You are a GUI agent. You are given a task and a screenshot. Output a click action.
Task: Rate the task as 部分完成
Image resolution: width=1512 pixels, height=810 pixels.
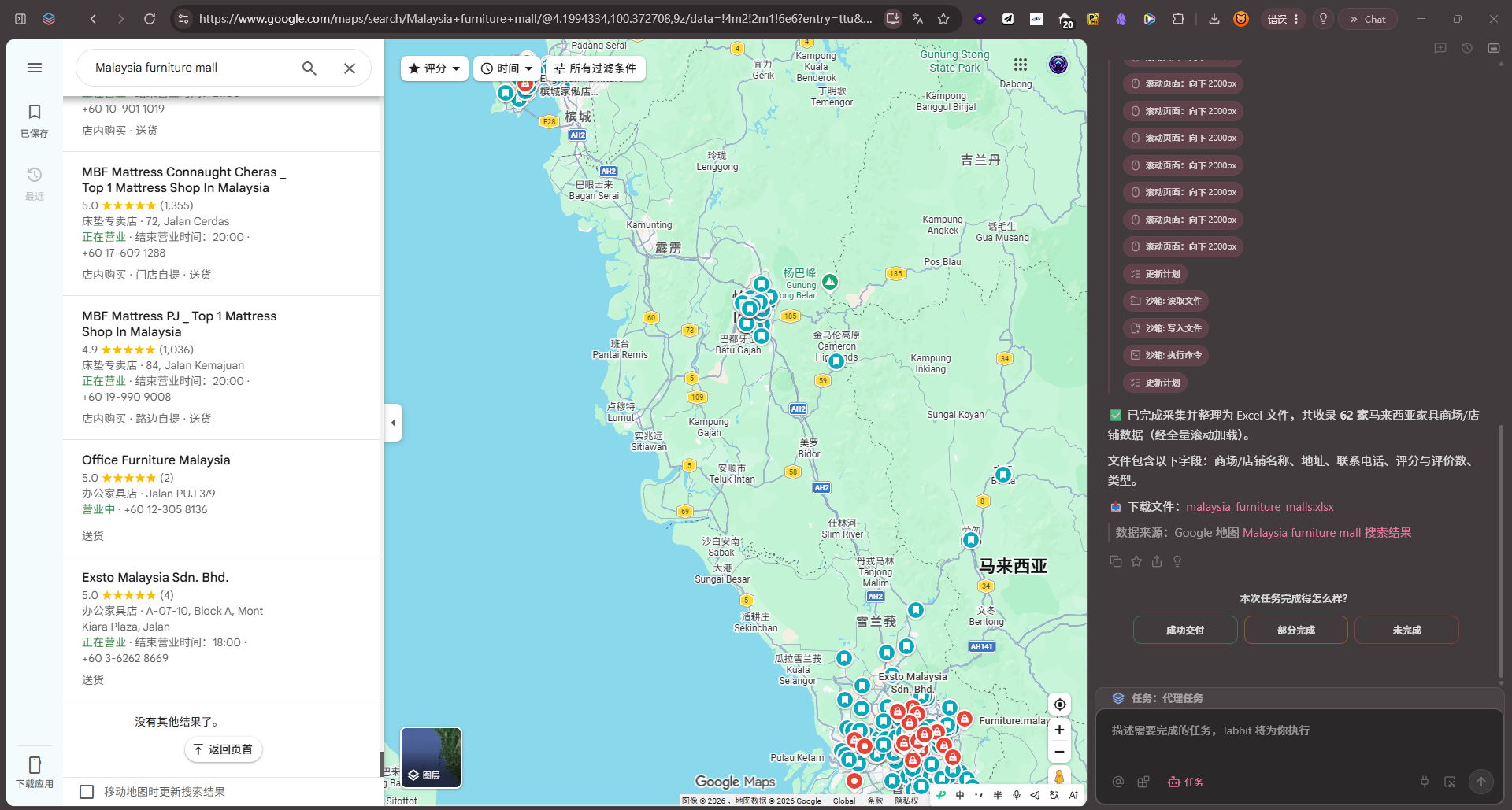[1296, 630]
